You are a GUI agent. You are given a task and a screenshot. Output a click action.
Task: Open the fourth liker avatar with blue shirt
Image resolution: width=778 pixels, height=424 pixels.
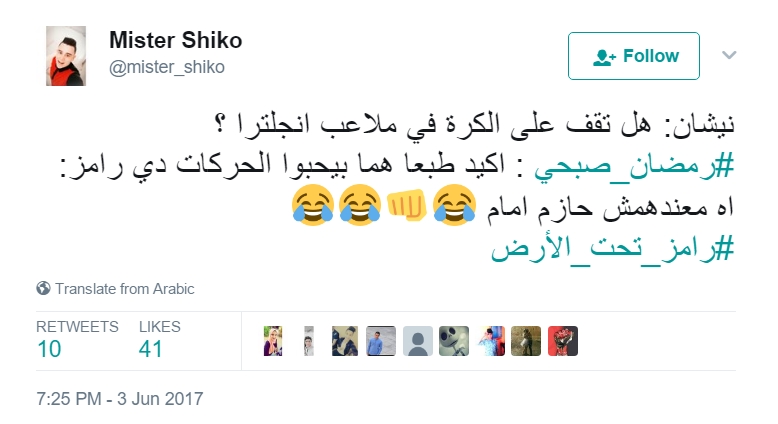tap(381, 341)
